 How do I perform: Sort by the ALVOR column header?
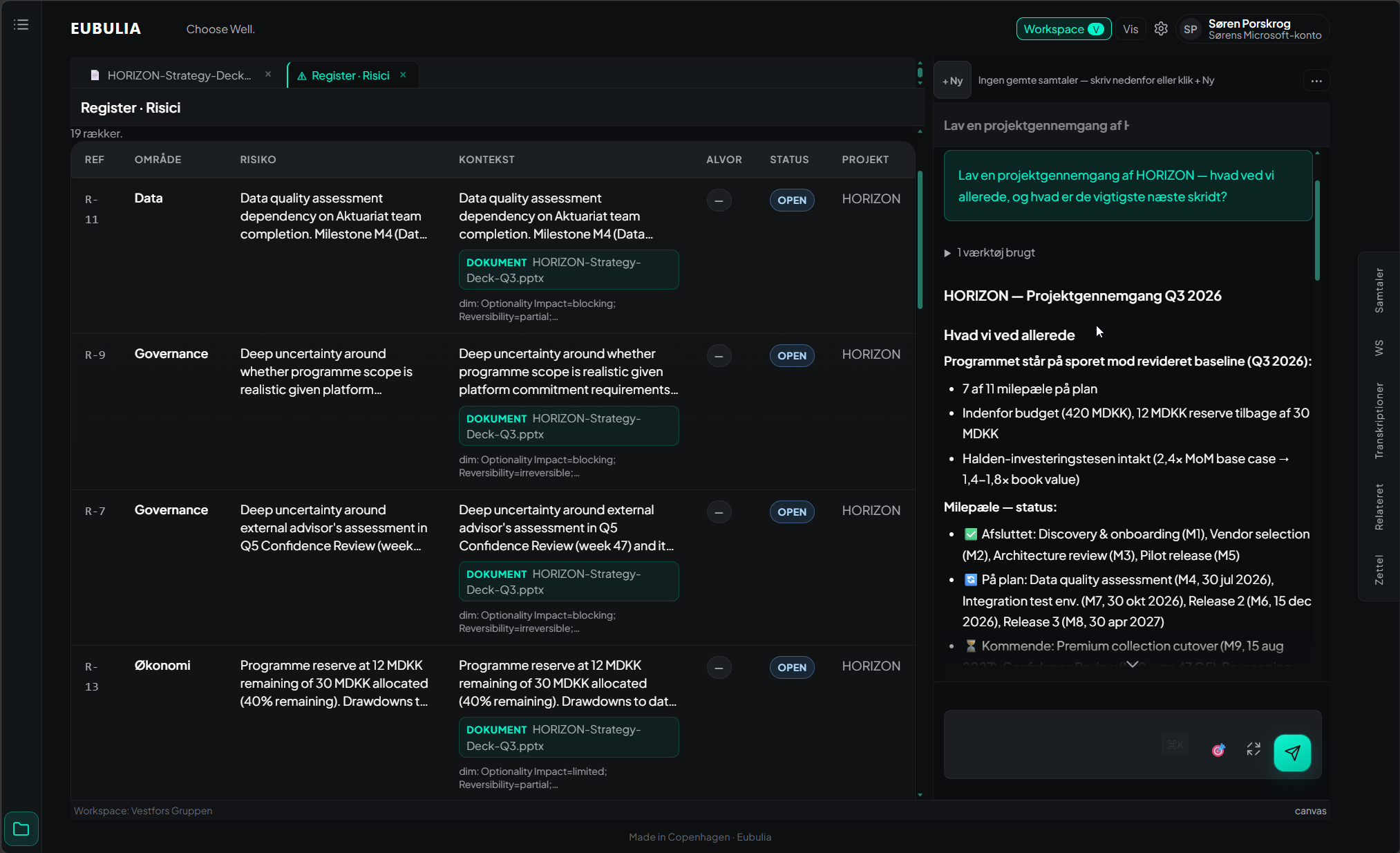point(723,160)
